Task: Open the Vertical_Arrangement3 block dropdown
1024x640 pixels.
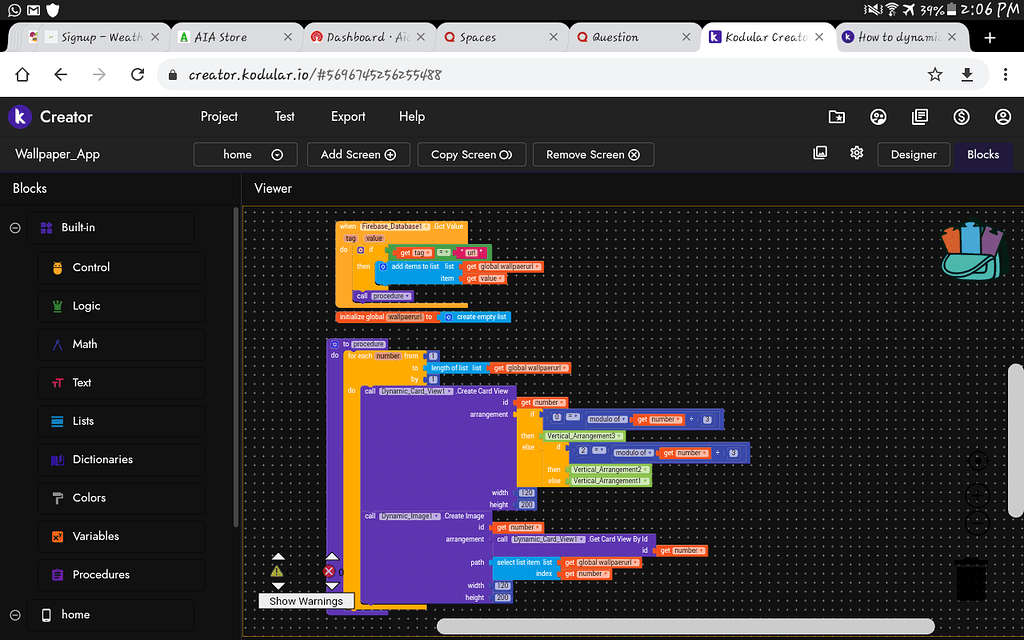Action: tap(584, 436)
